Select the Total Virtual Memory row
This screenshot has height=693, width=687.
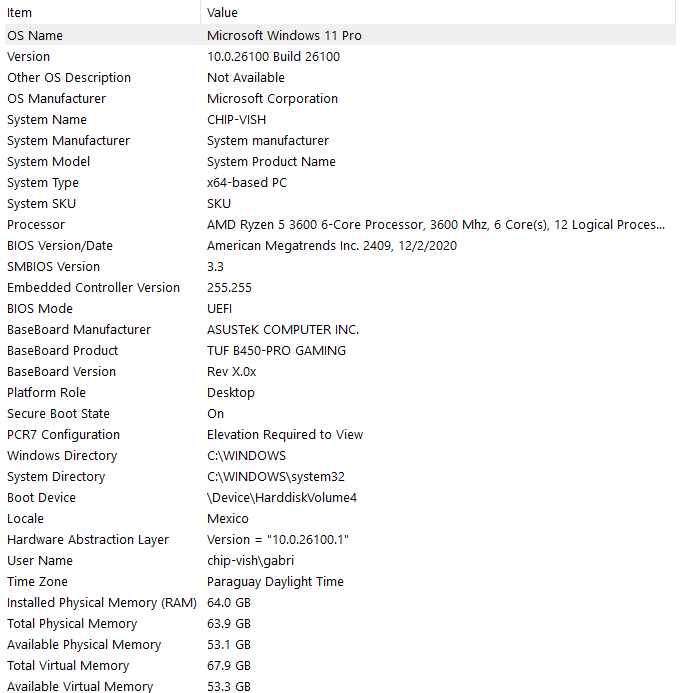pos(340,665)
